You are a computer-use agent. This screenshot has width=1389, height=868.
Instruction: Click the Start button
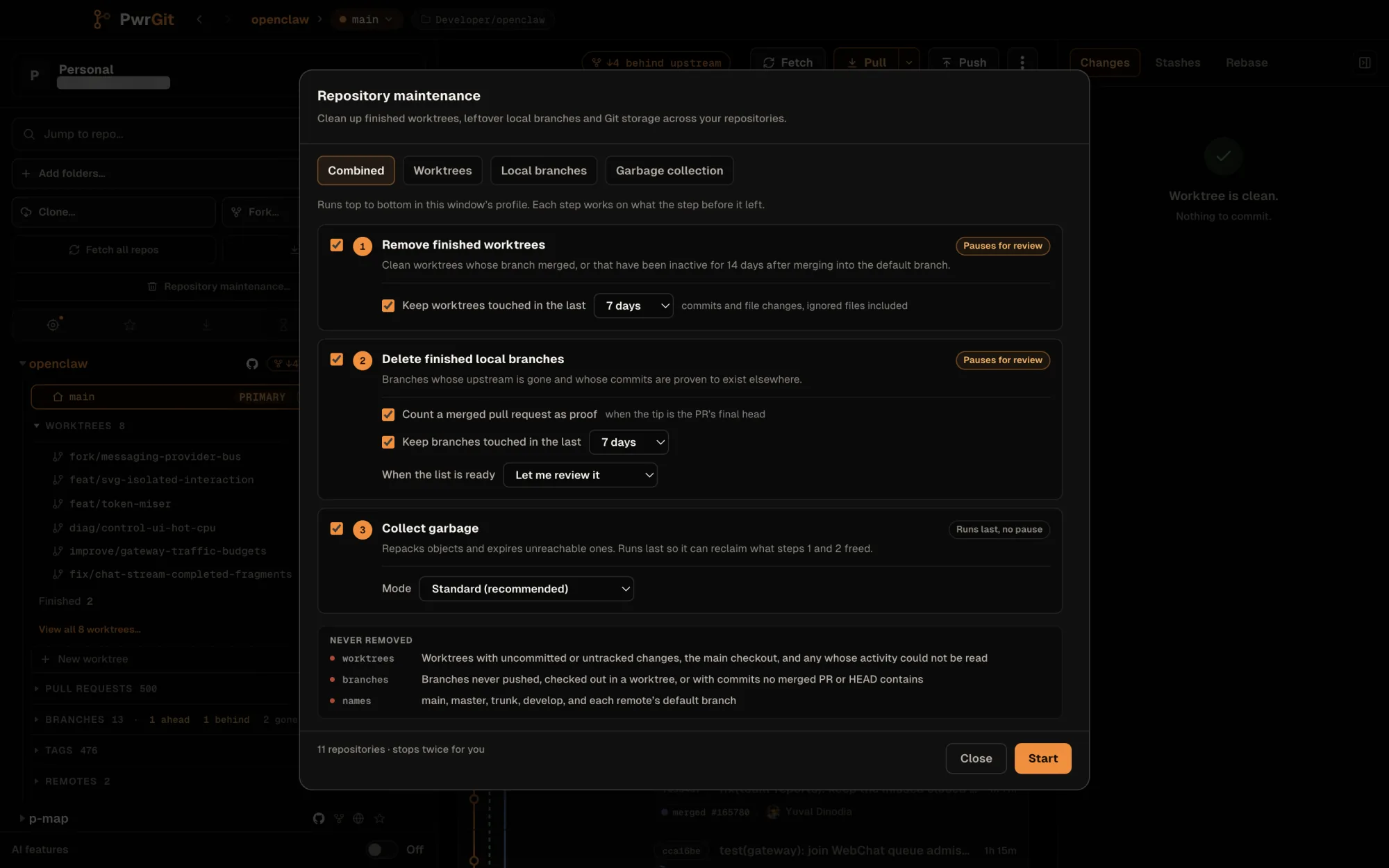coord(1043,758)
